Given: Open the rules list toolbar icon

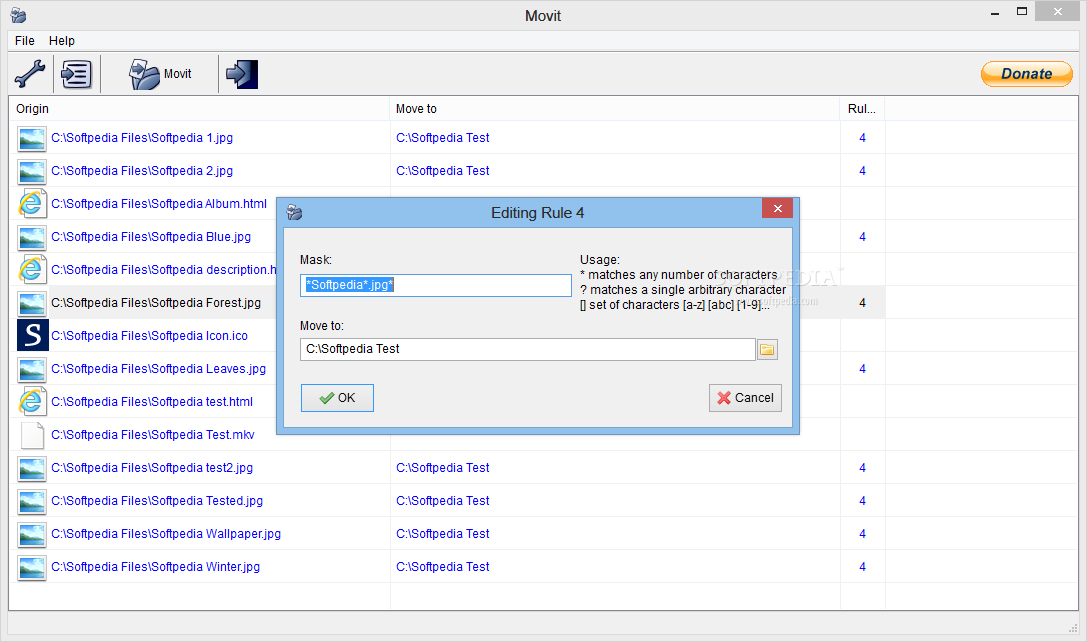Looking at the screenshot, I should click(x=76, y=73).
